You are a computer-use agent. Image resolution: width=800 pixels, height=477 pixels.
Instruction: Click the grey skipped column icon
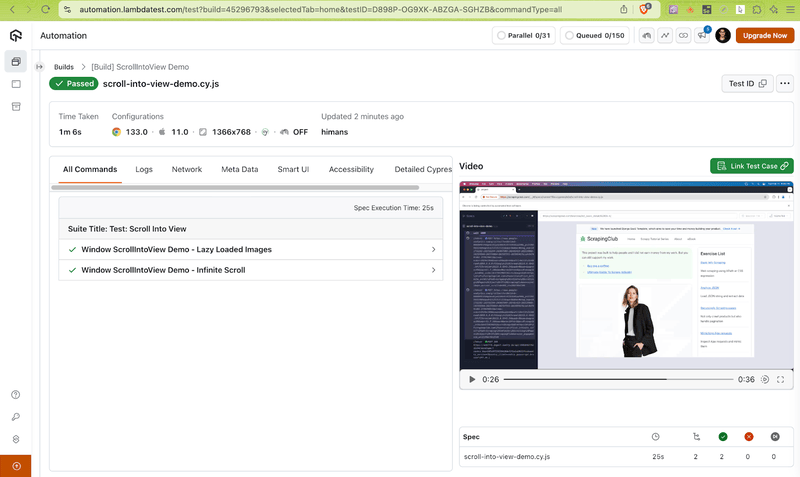click(775, 437)
